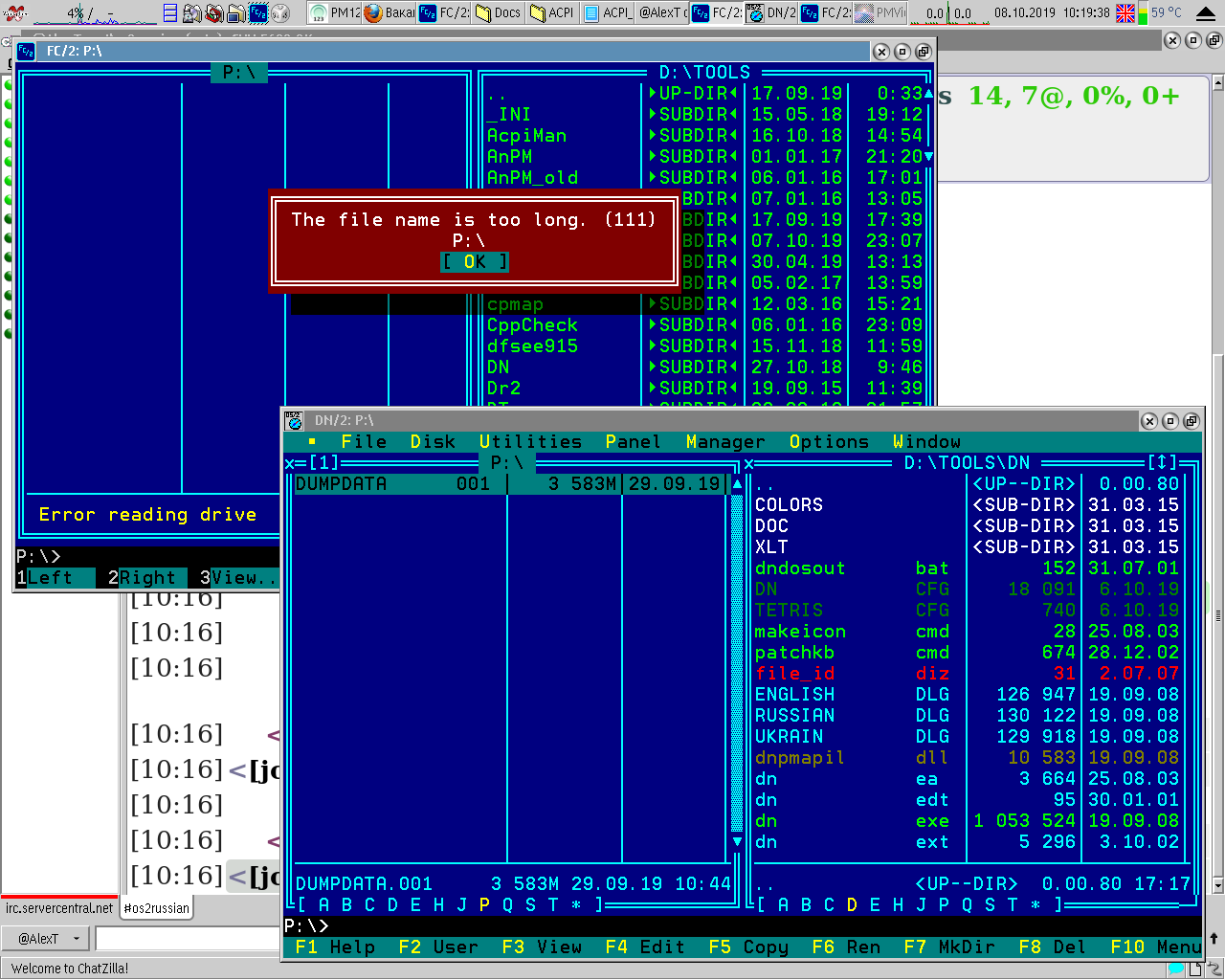Switch to the #os2russian ChatZilla tab
Image resolution: width=1225 pixels, height=980 pixels.
[x=157, y=908]
